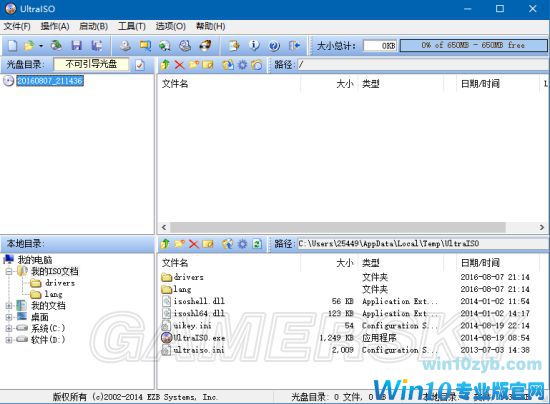
Task: Click the New Folder icon in local toolbar
Action: coord(180,244)
